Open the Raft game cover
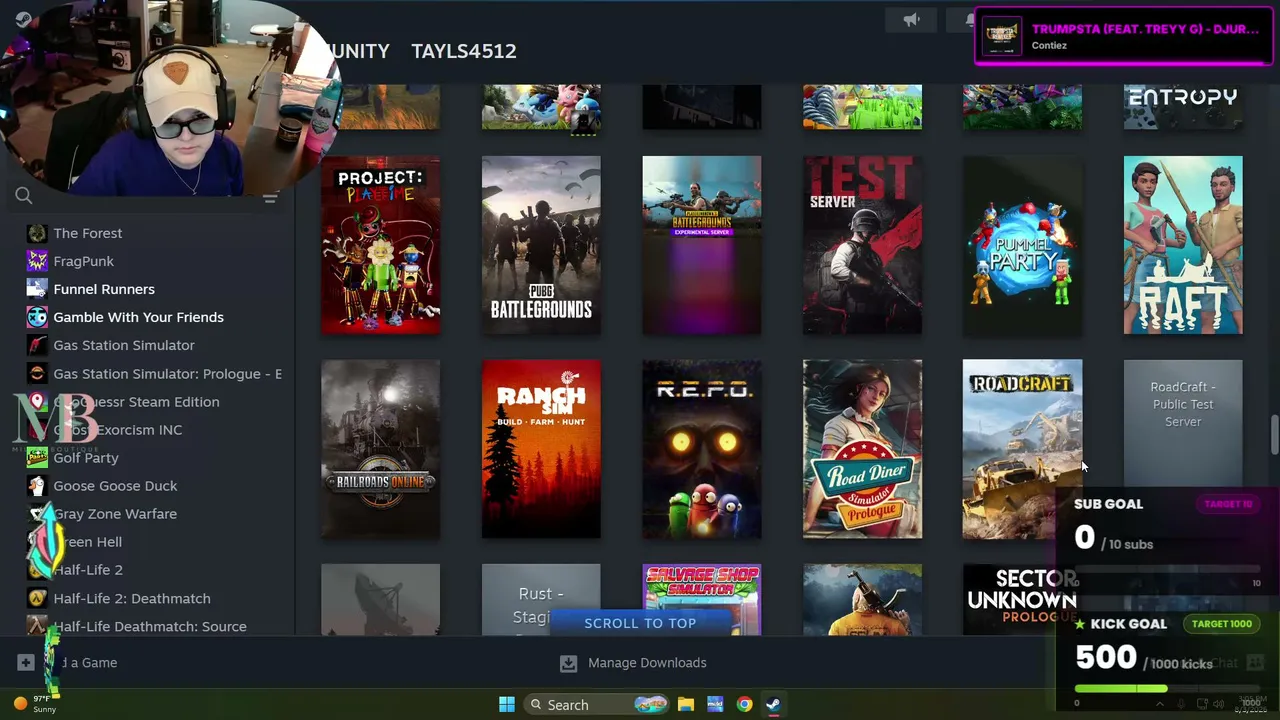This screenshot has width=1280, height=720. [1183, 245]
